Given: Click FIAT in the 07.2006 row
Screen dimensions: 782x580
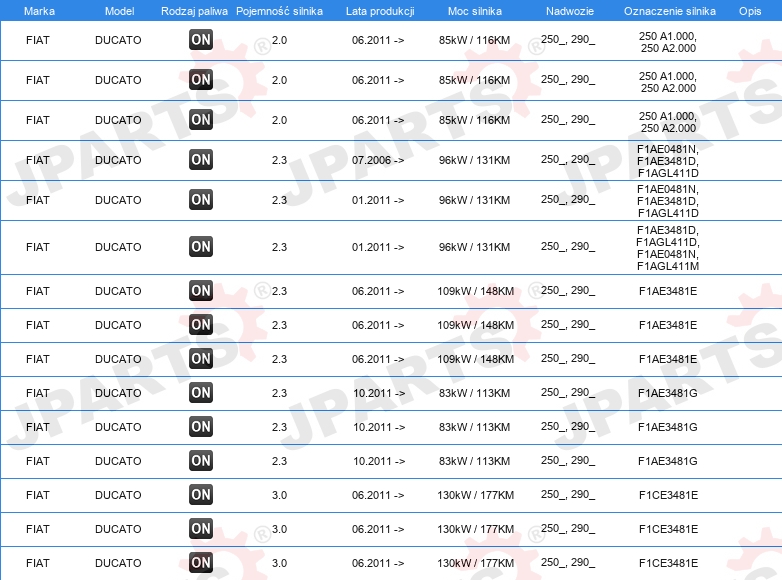Looking at the screenshot, I should 38,160.
